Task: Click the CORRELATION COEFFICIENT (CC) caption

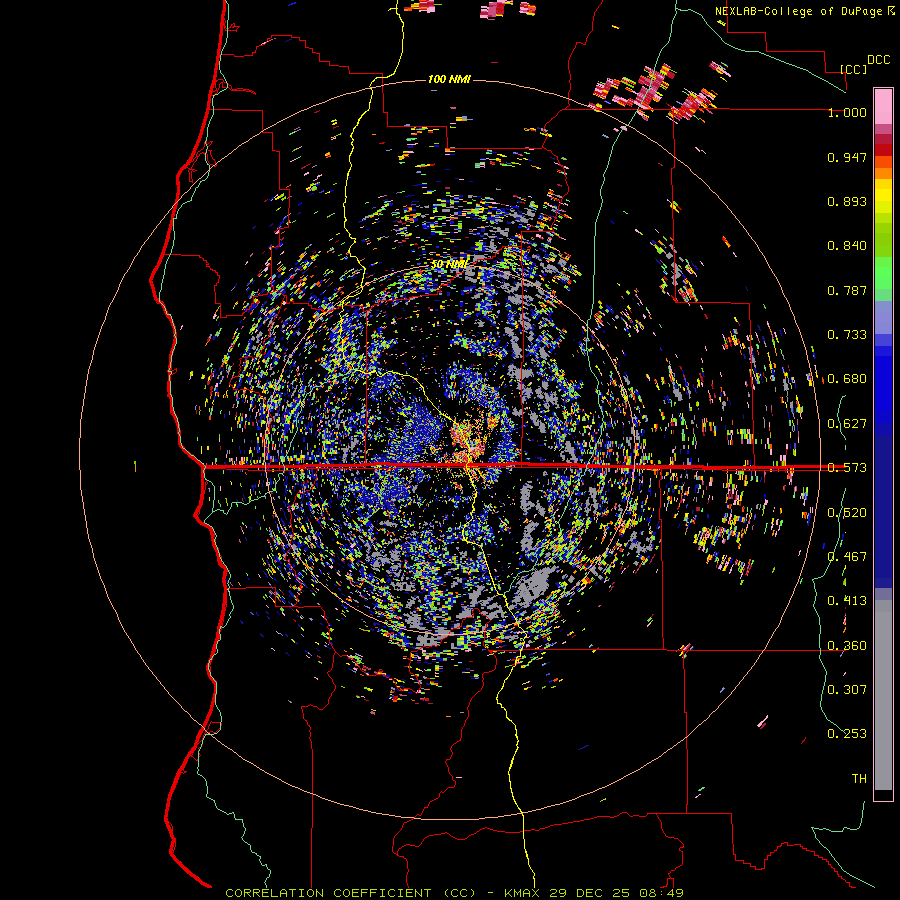Action: (x=351, y=893)
